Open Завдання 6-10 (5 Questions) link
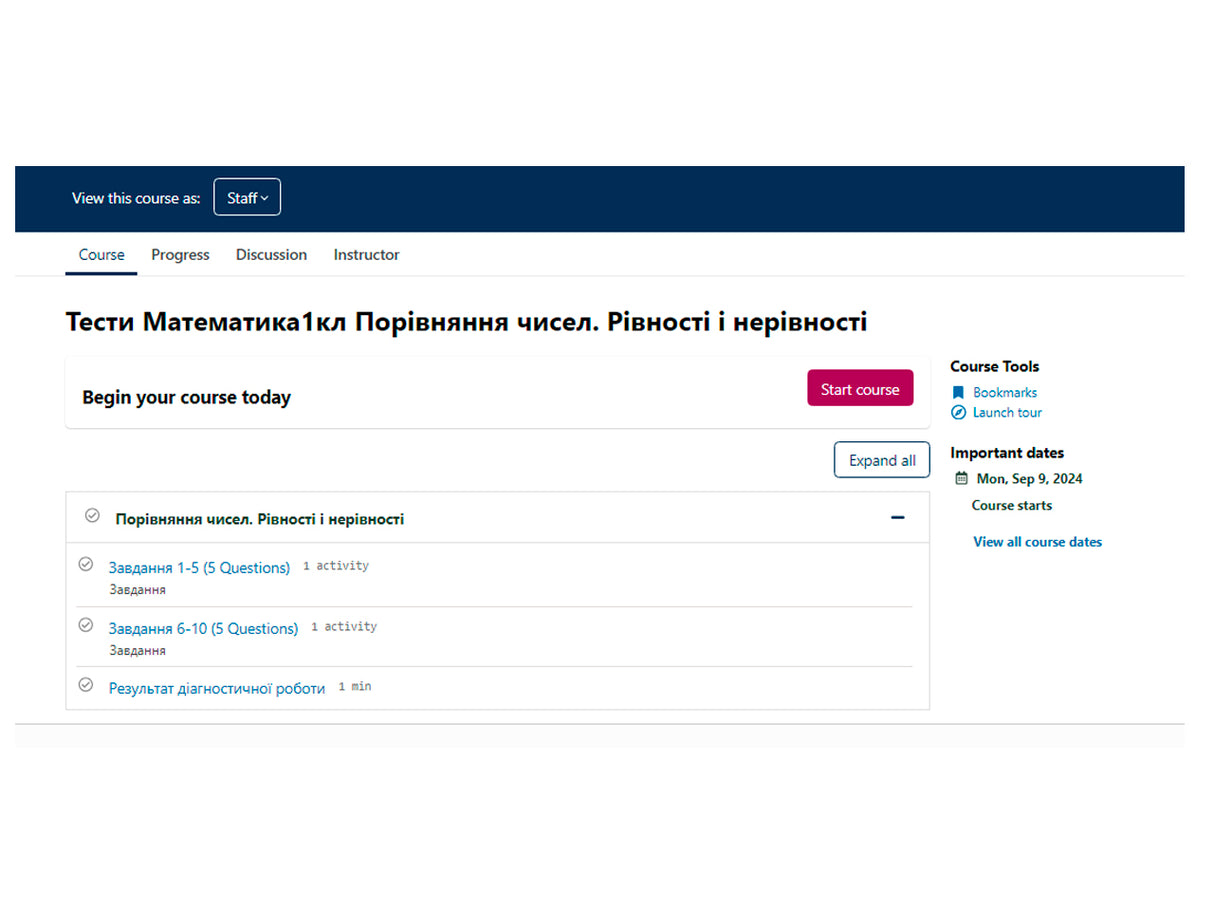 203,629
